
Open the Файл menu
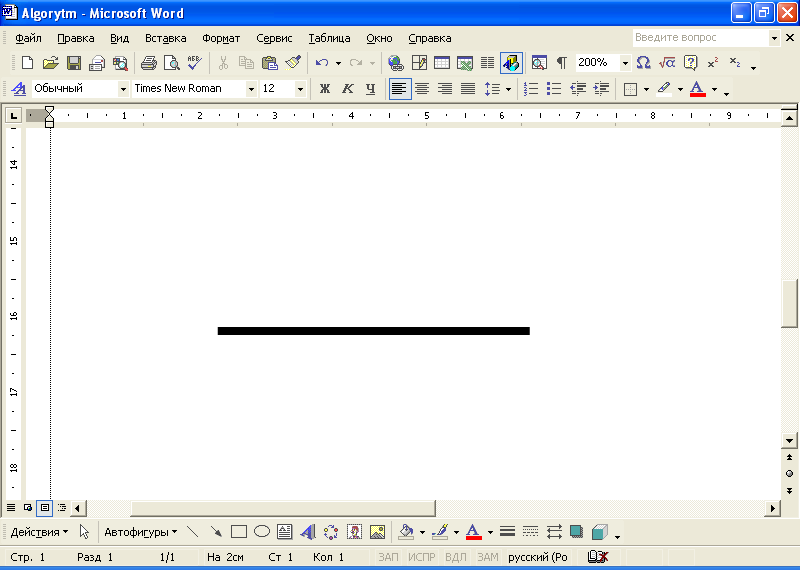click(29, 38)
